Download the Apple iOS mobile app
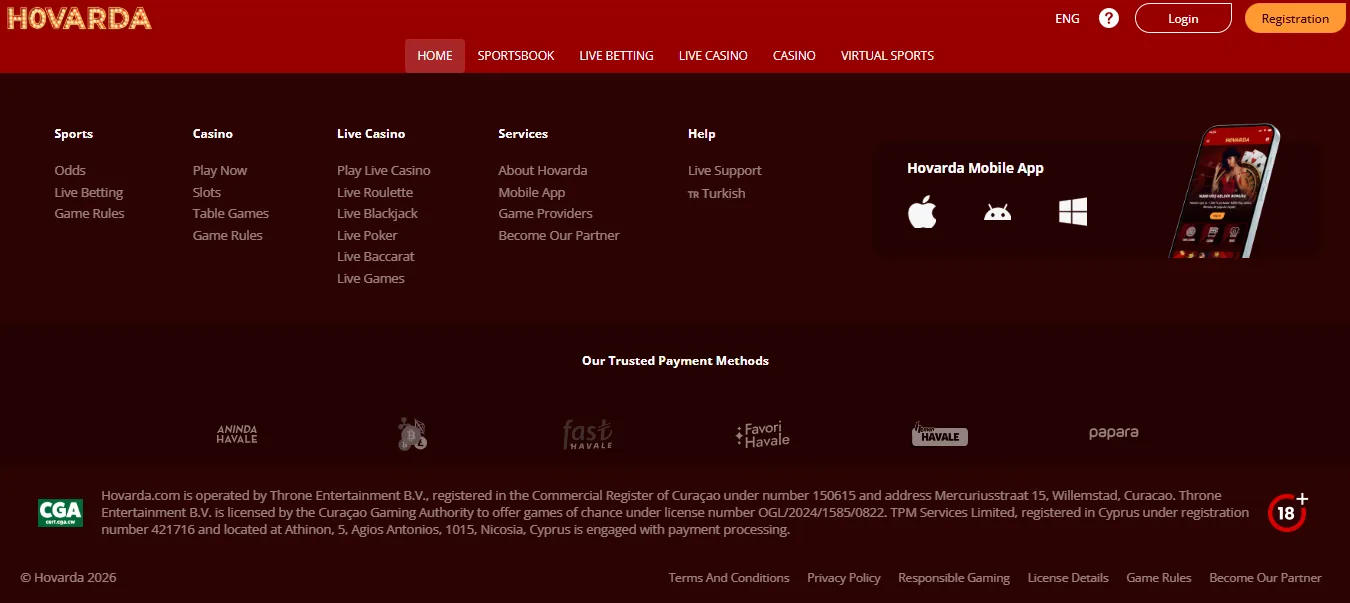 pyautogui.click(x=922, y=212)
